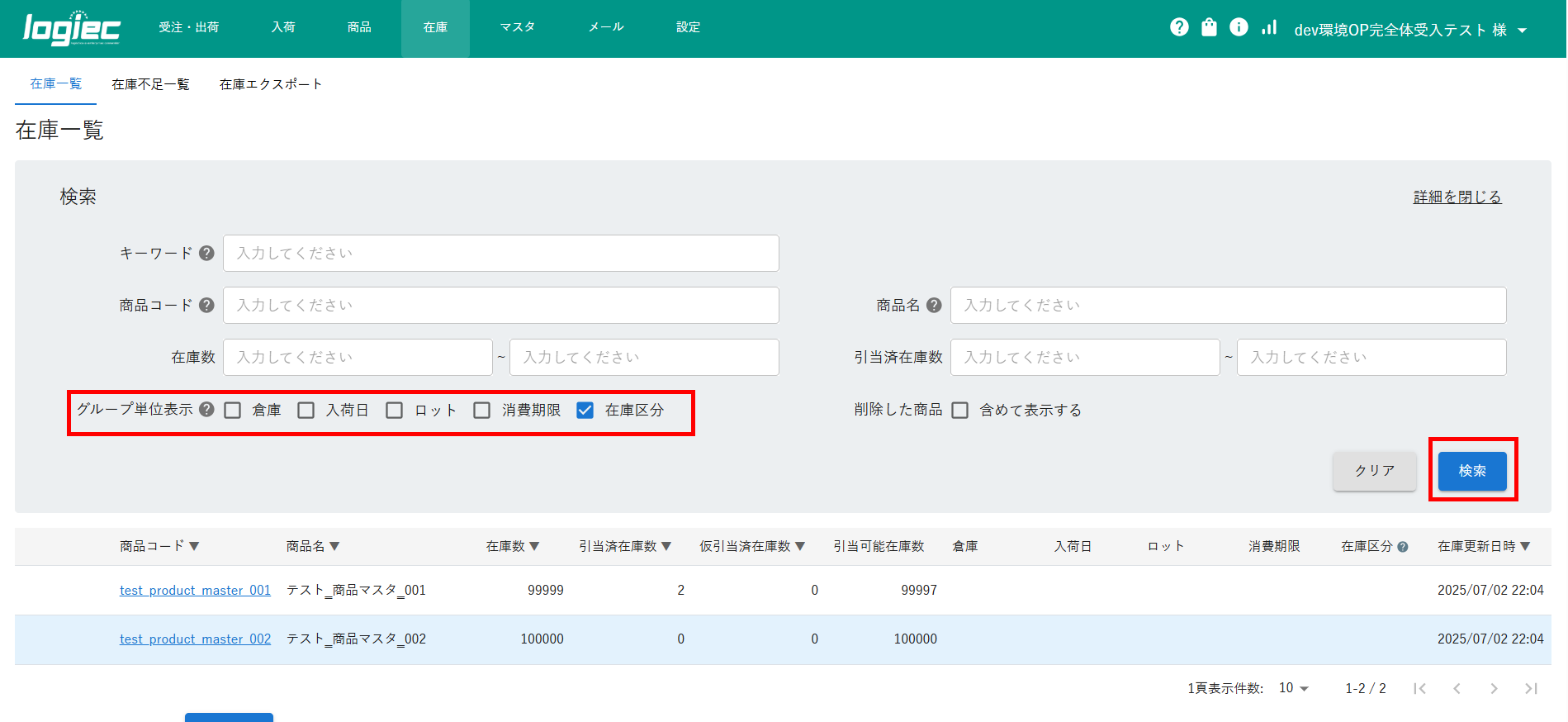This screenshot has height=722, width=1568.
Task: Open the rows per page dropdown
Action: (1294, 688)
